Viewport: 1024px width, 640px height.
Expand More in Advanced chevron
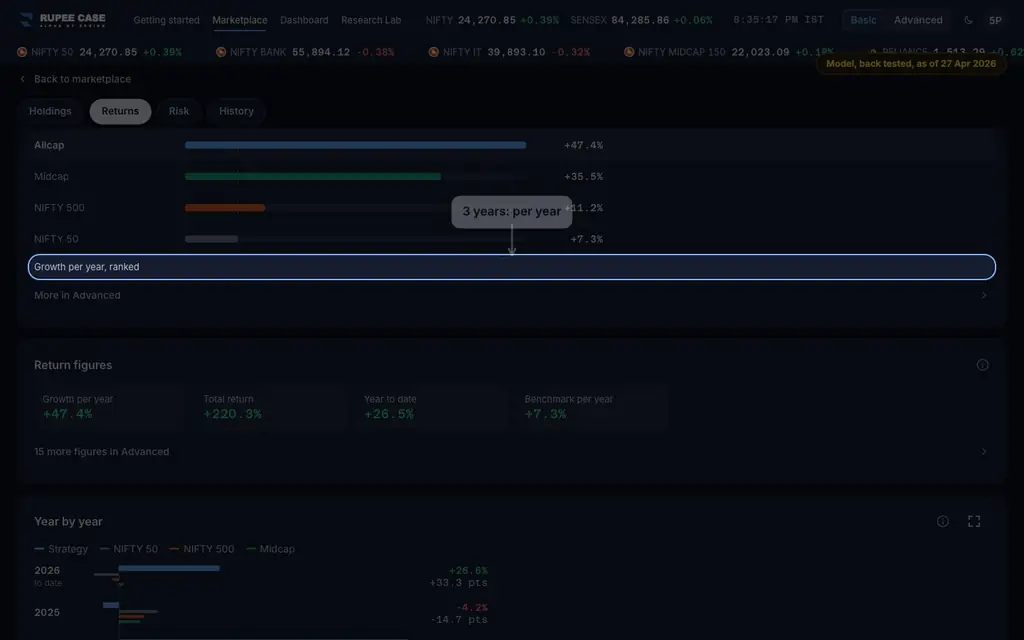(x=984, y=295)
